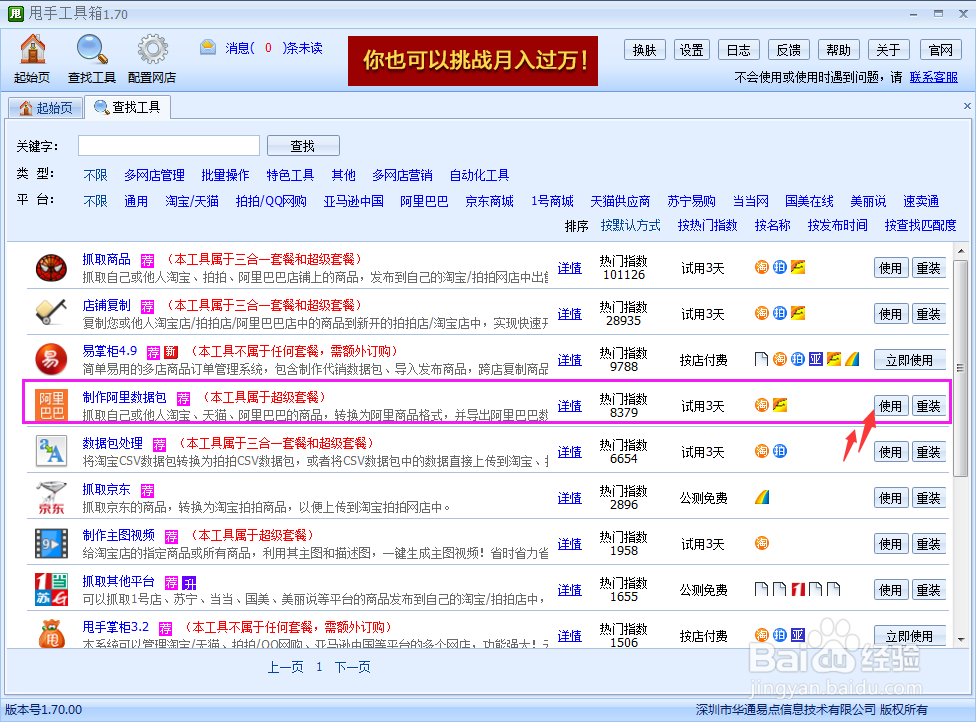
Task: Click the 起始页 home icon
Action: point(33,49)
